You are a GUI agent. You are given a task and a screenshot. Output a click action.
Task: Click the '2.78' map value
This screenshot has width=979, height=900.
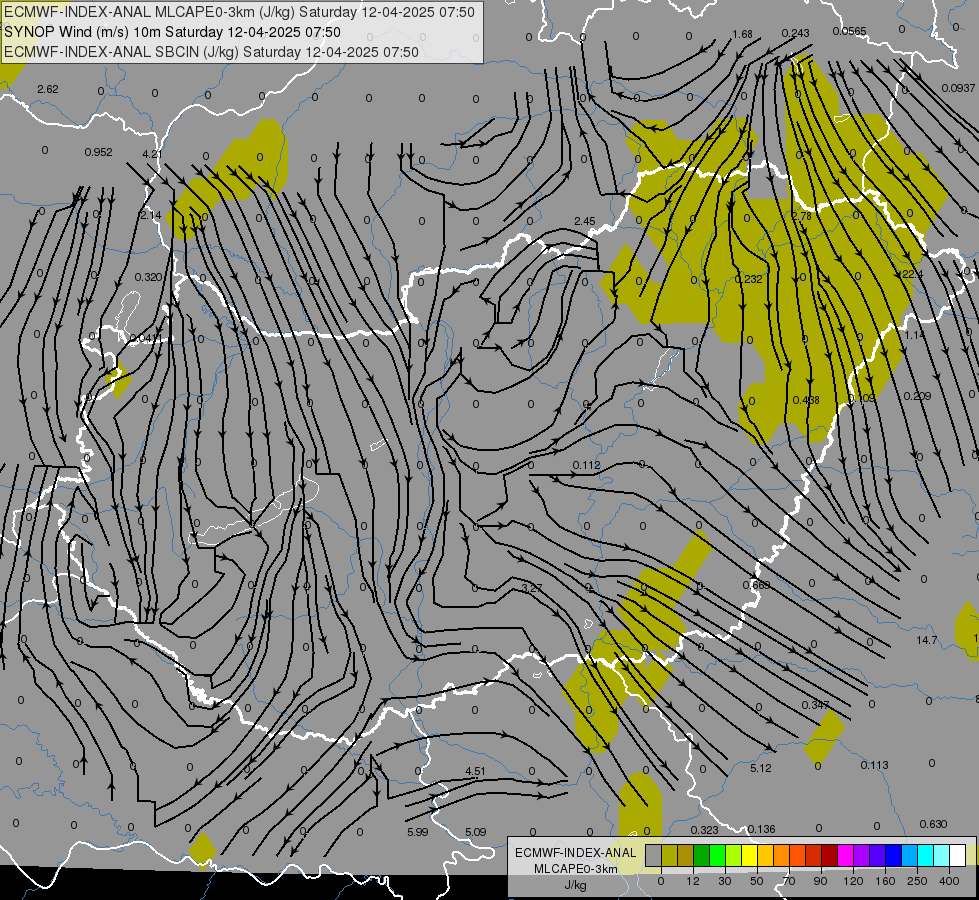[801, 216]
